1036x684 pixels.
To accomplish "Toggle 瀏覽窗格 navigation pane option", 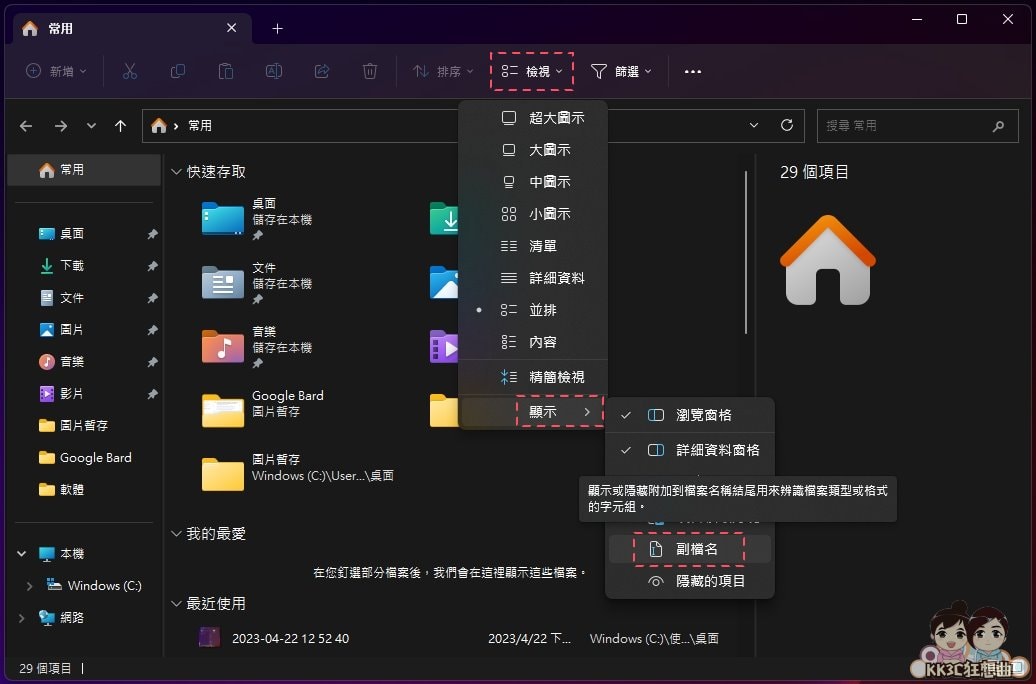I will coord(689,415).
